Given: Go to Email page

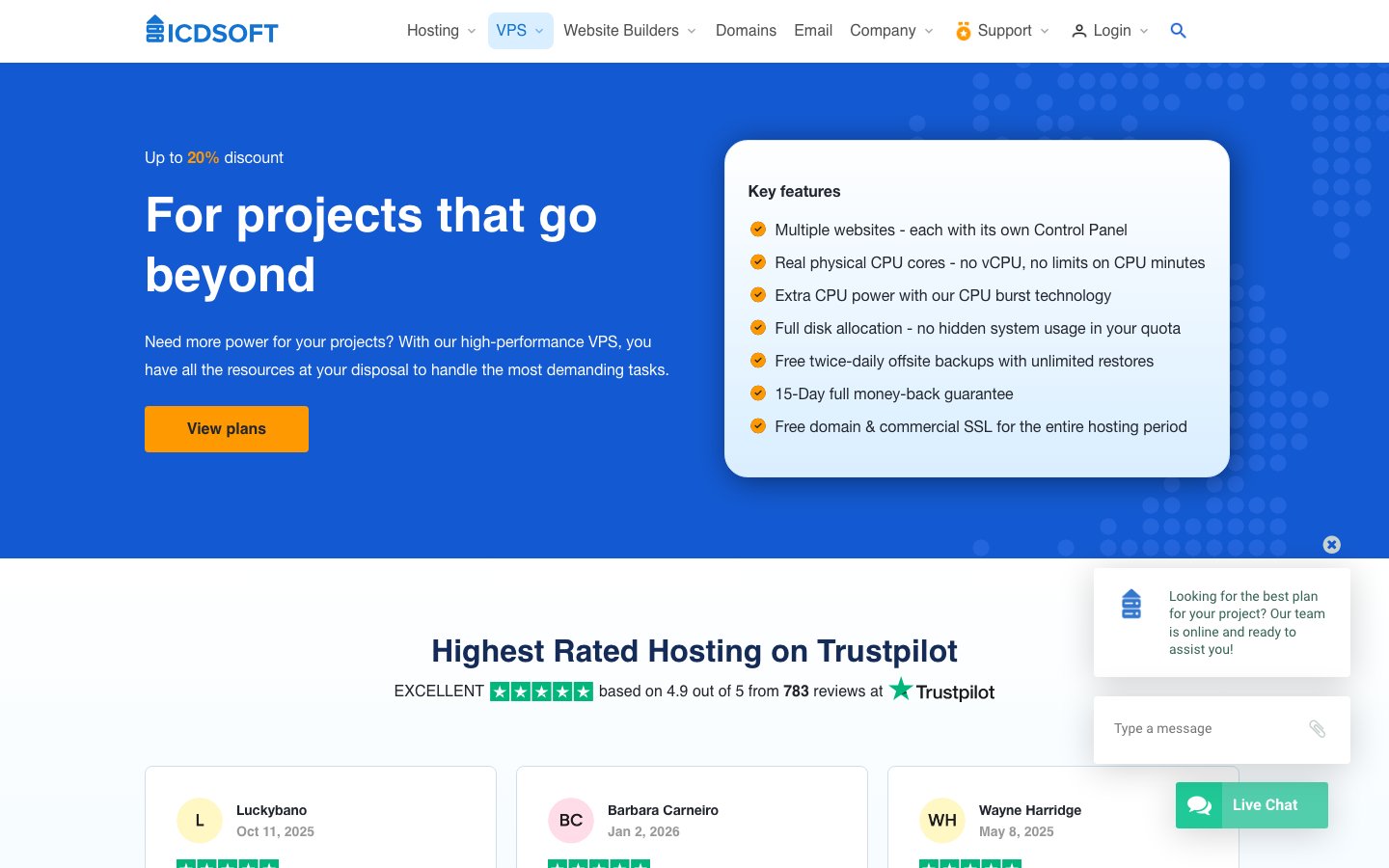Looking at the screenshot, I should pos(813,31).
